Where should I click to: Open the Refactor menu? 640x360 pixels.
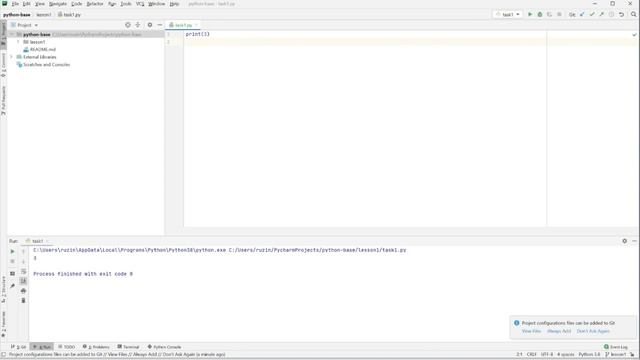pos(95,4)
